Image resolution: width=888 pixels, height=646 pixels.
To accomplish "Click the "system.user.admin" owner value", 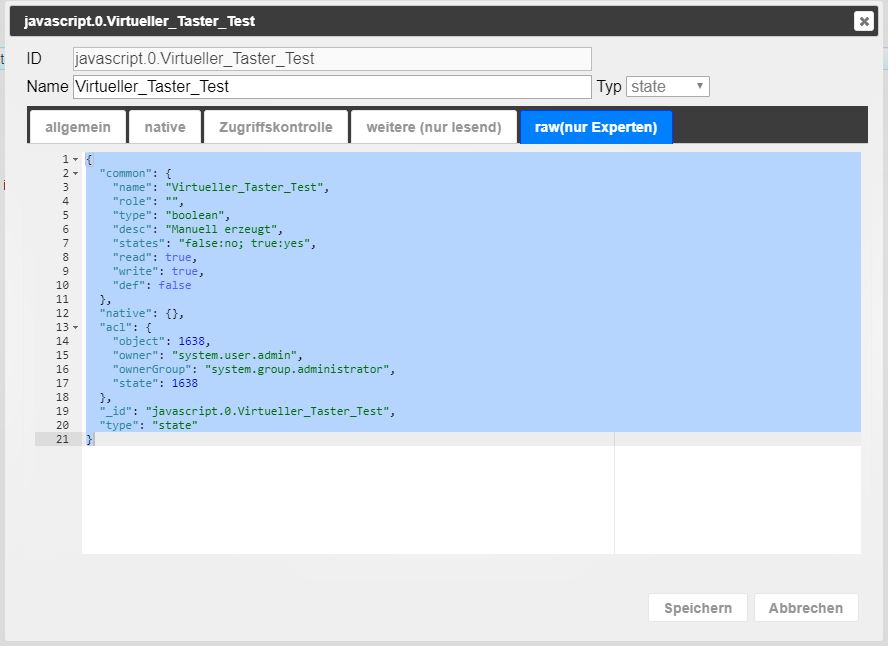I will (x=236, y=355).
